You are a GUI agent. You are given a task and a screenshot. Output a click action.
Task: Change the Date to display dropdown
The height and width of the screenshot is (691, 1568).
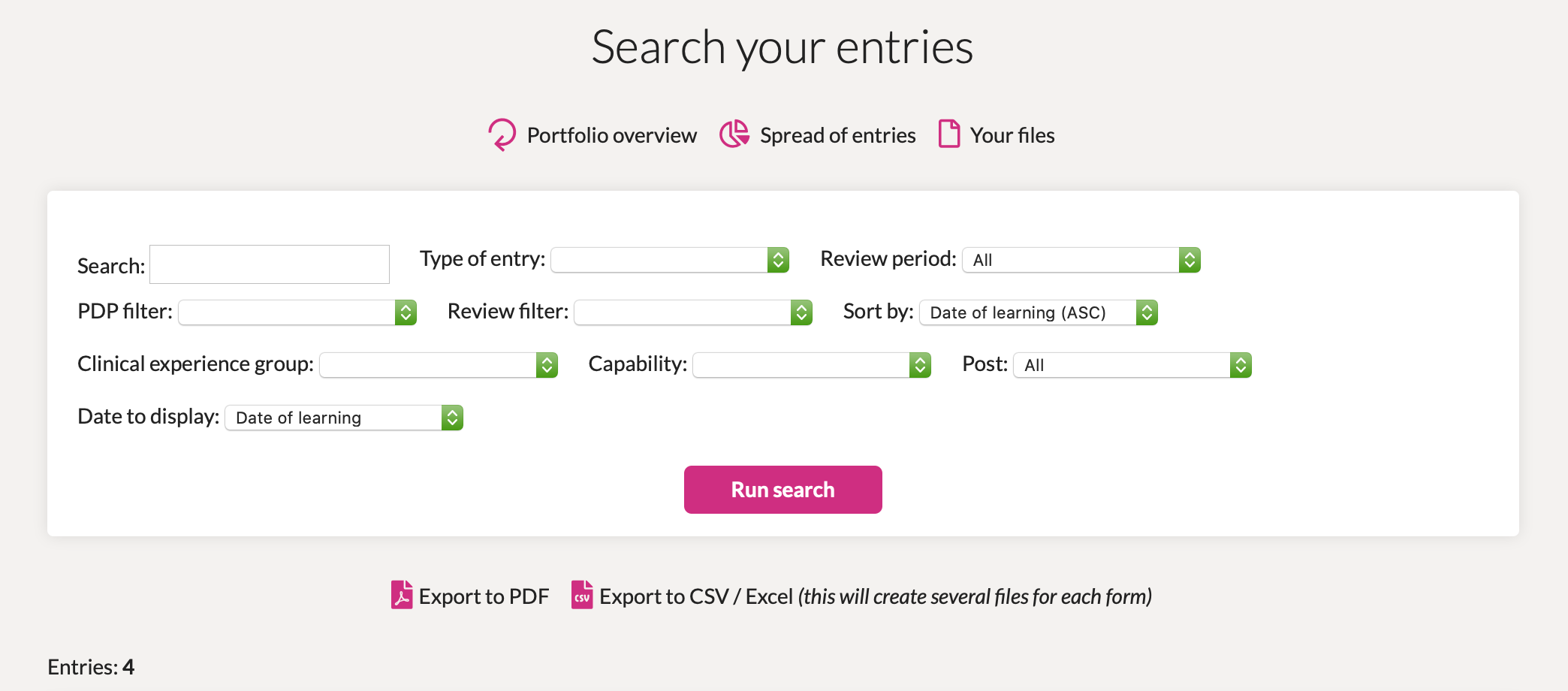(344, 418)
